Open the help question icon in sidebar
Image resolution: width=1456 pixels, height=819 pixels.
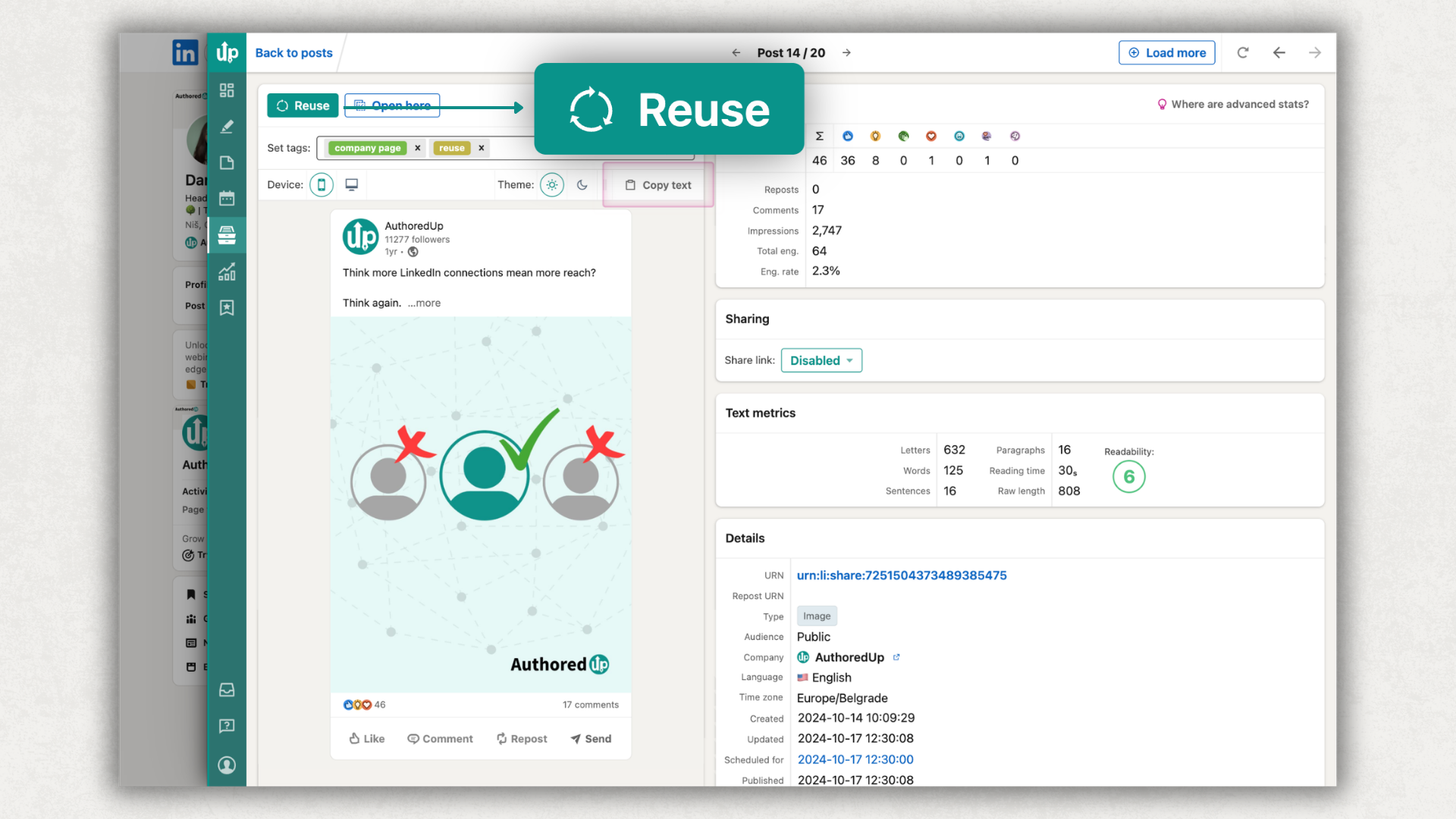point(227,726)
